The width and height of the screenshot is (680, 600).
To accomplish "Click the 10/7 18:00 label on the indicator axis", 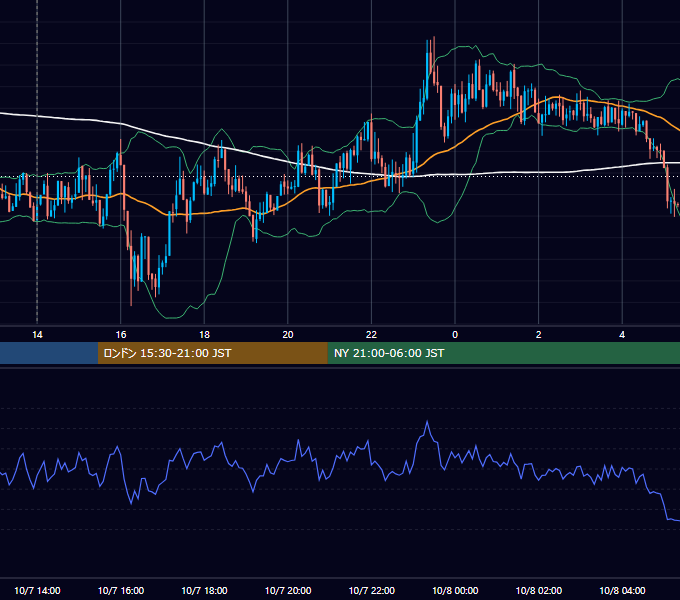I will point(204,590).
